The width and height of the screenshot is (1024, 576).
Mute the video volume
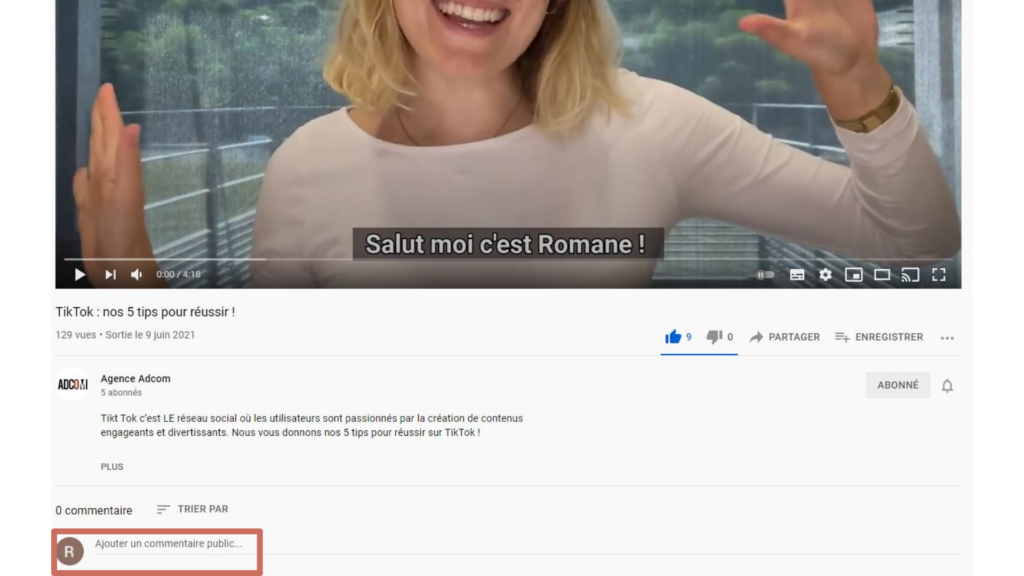pyautogui.click(x=136, y=274)
